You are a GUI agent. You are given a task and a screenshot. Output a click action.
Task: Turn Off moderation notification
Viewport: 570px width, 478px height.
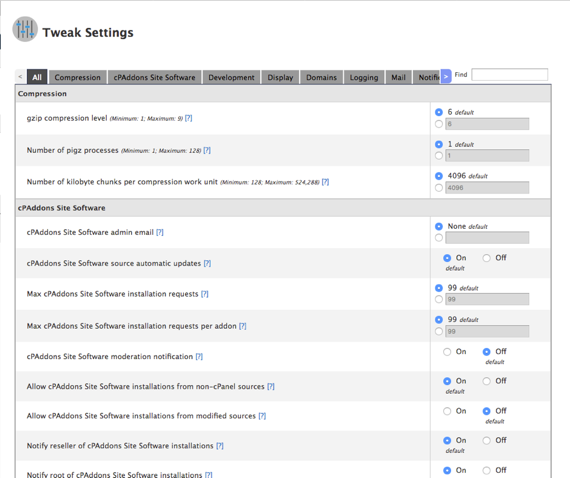coord(486,352)
